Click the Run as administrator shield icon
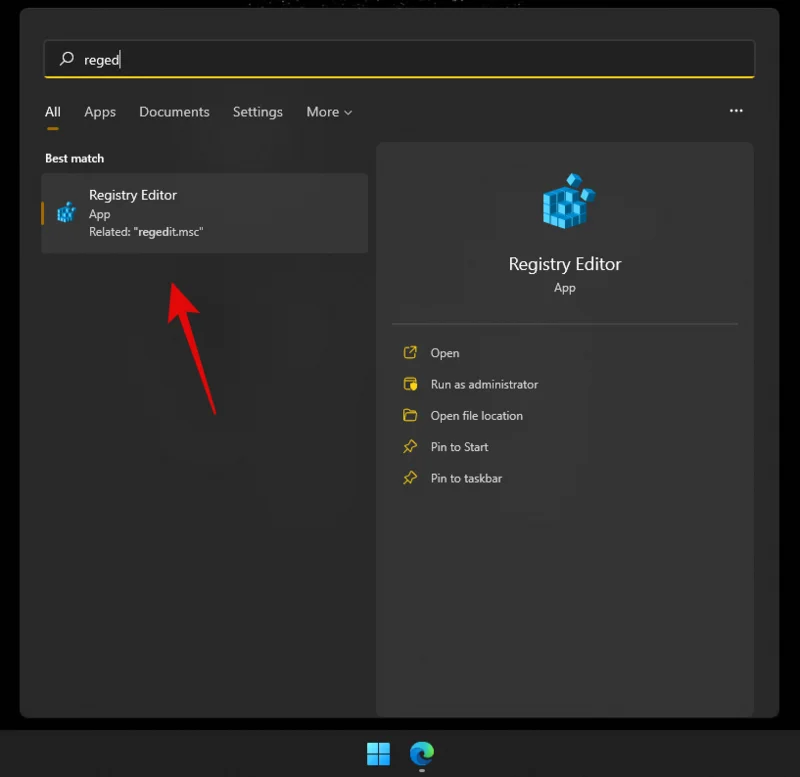800x777 pixels. (x=410, y=384)
